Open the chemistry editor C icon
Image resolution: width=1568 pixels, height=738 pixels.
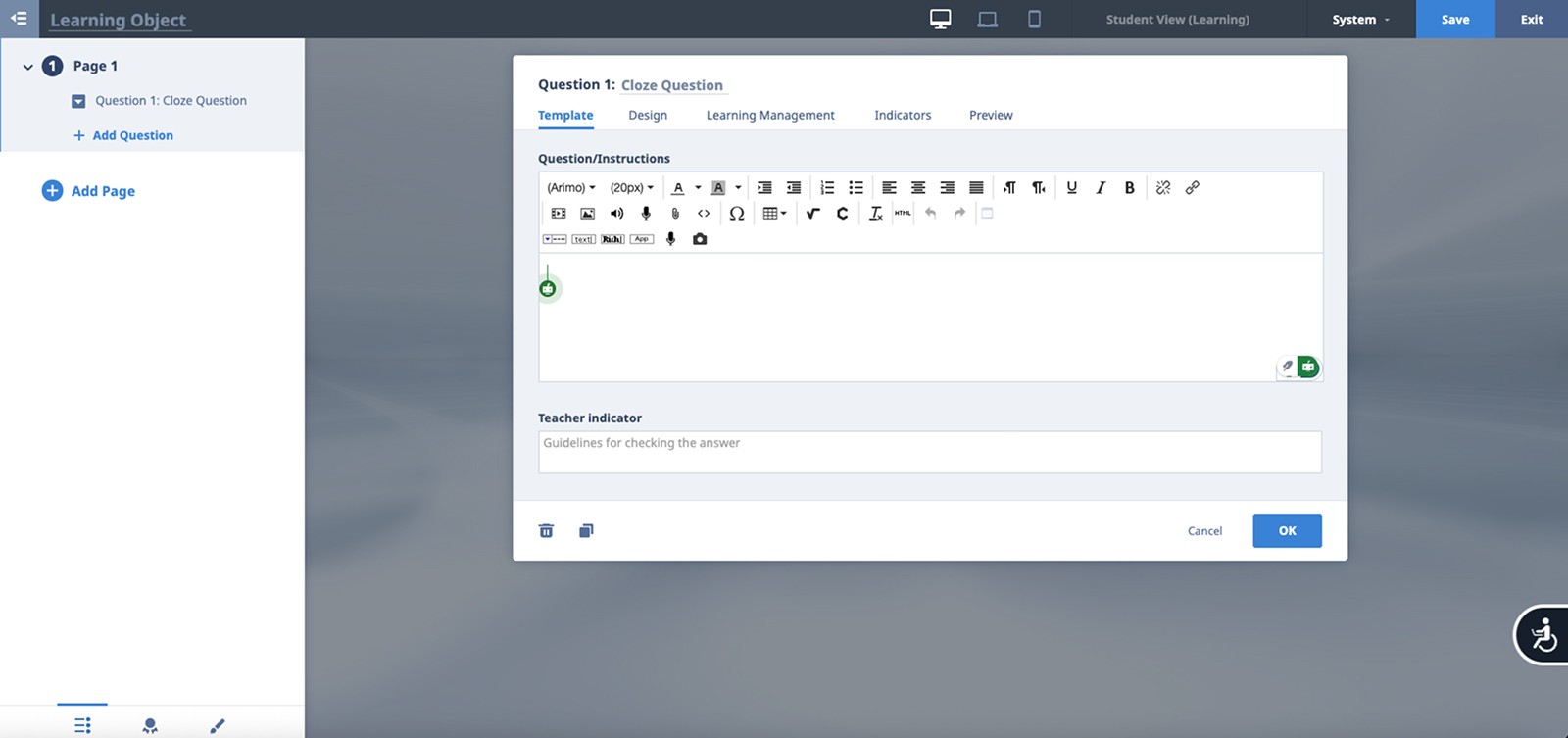[842, 213]
